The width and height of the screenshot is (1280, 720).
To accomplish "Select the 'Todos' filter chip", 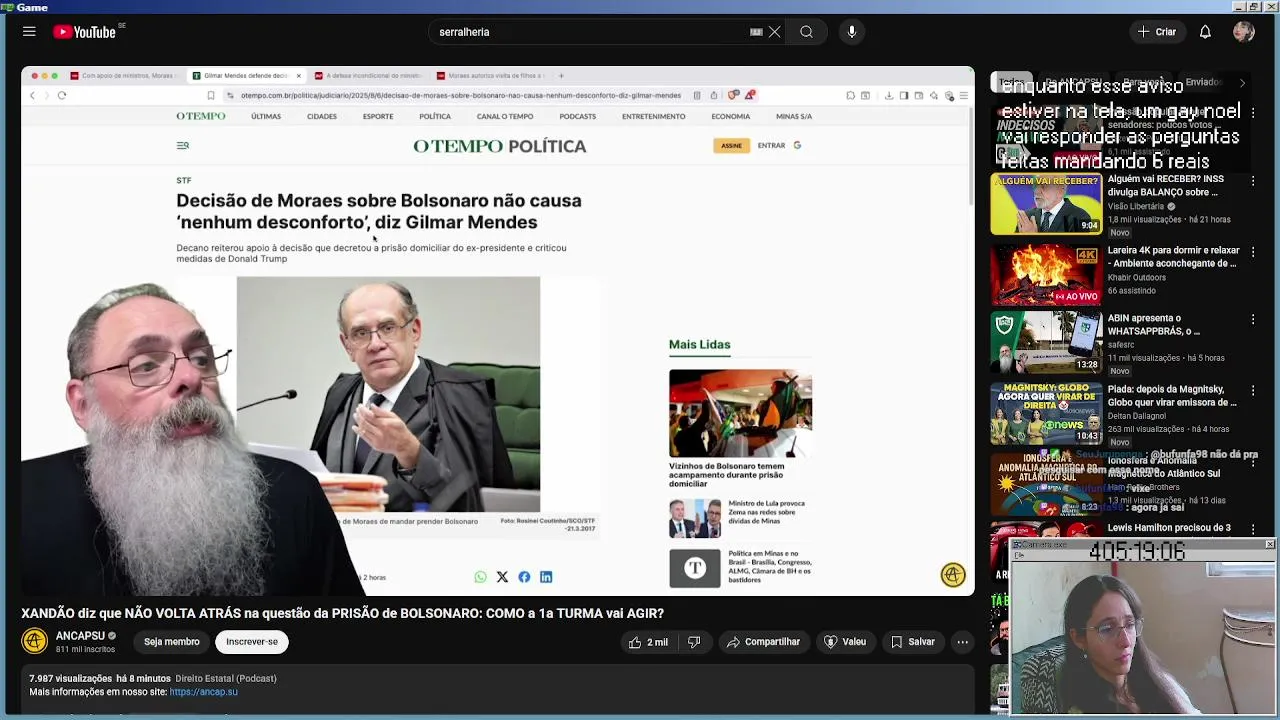I will [1011, 82].
